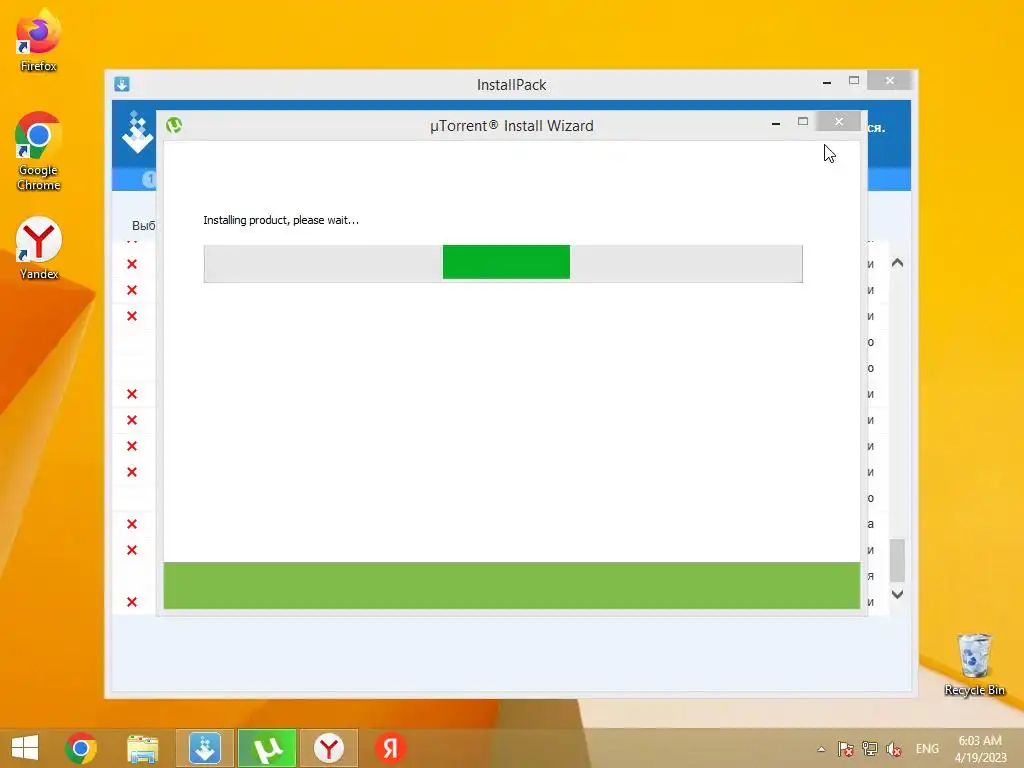Open the red Yandex Я taskbar icon
Viewport: 1024px width, 768px height.
[391, 748]
